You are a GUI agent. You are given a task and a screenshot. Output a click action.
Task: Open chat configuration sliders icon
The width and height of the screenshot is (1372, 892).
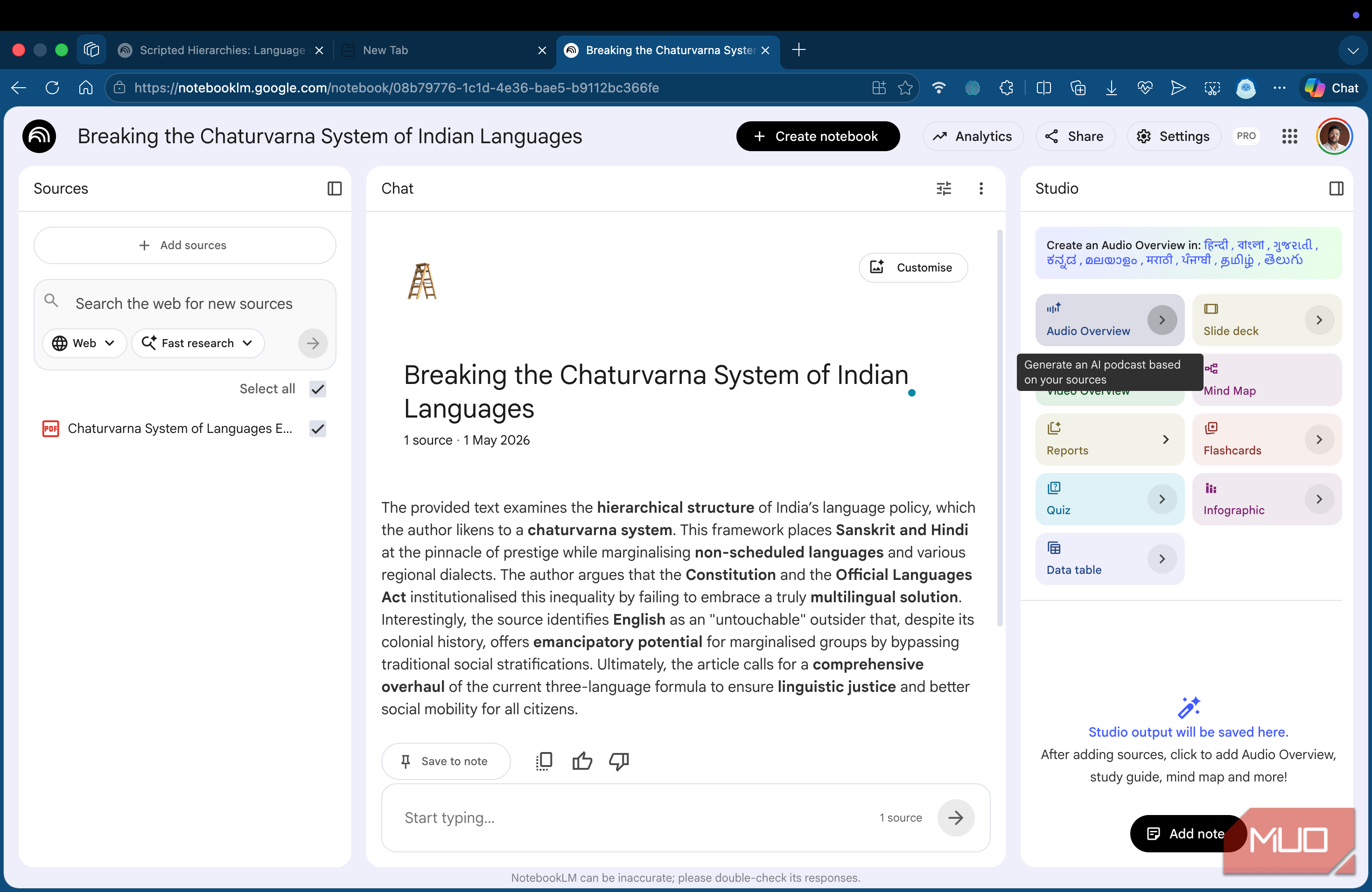point(944,188)
